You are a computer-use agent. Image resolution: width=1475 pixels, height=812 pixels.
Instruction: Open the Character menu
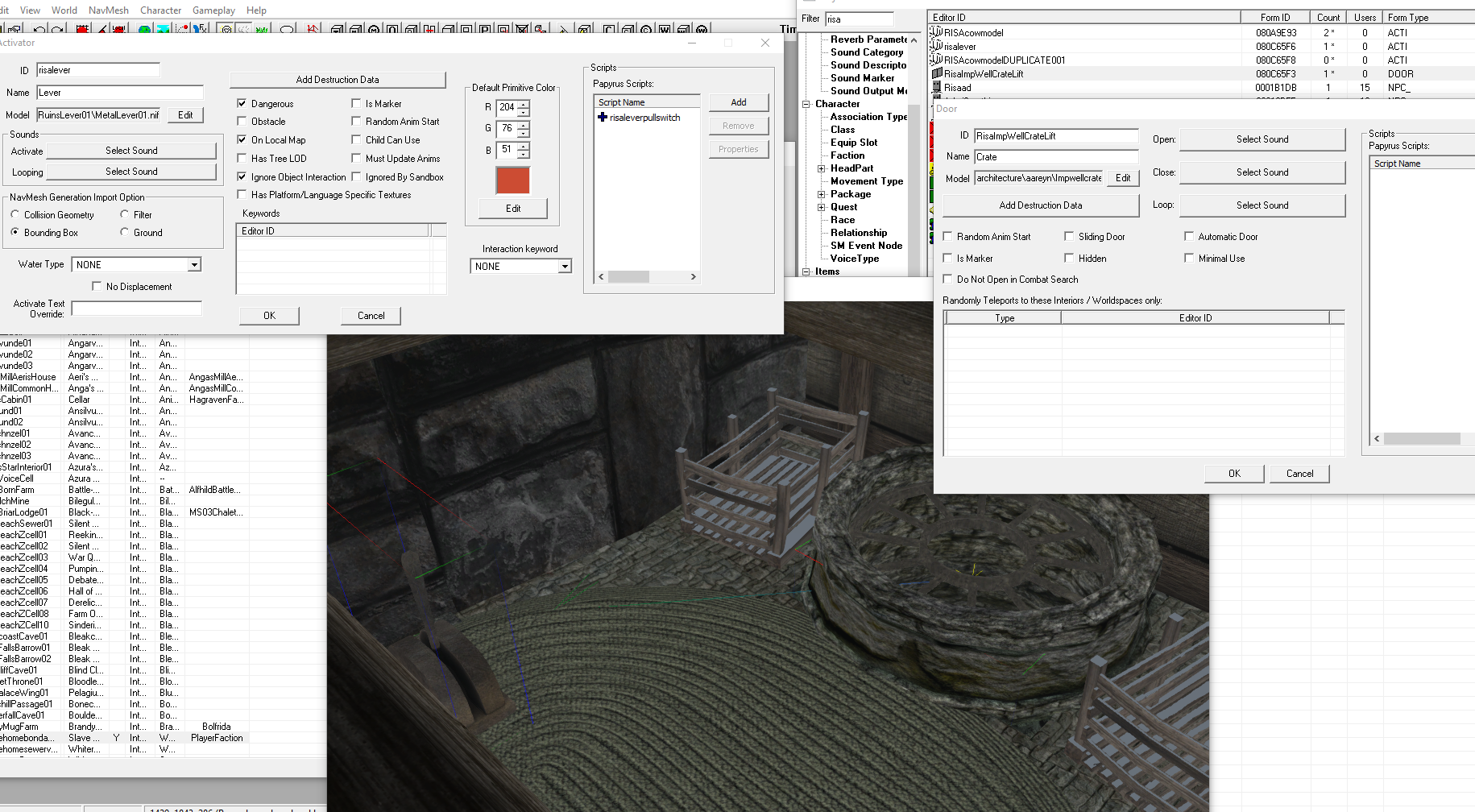pos(161,10)
